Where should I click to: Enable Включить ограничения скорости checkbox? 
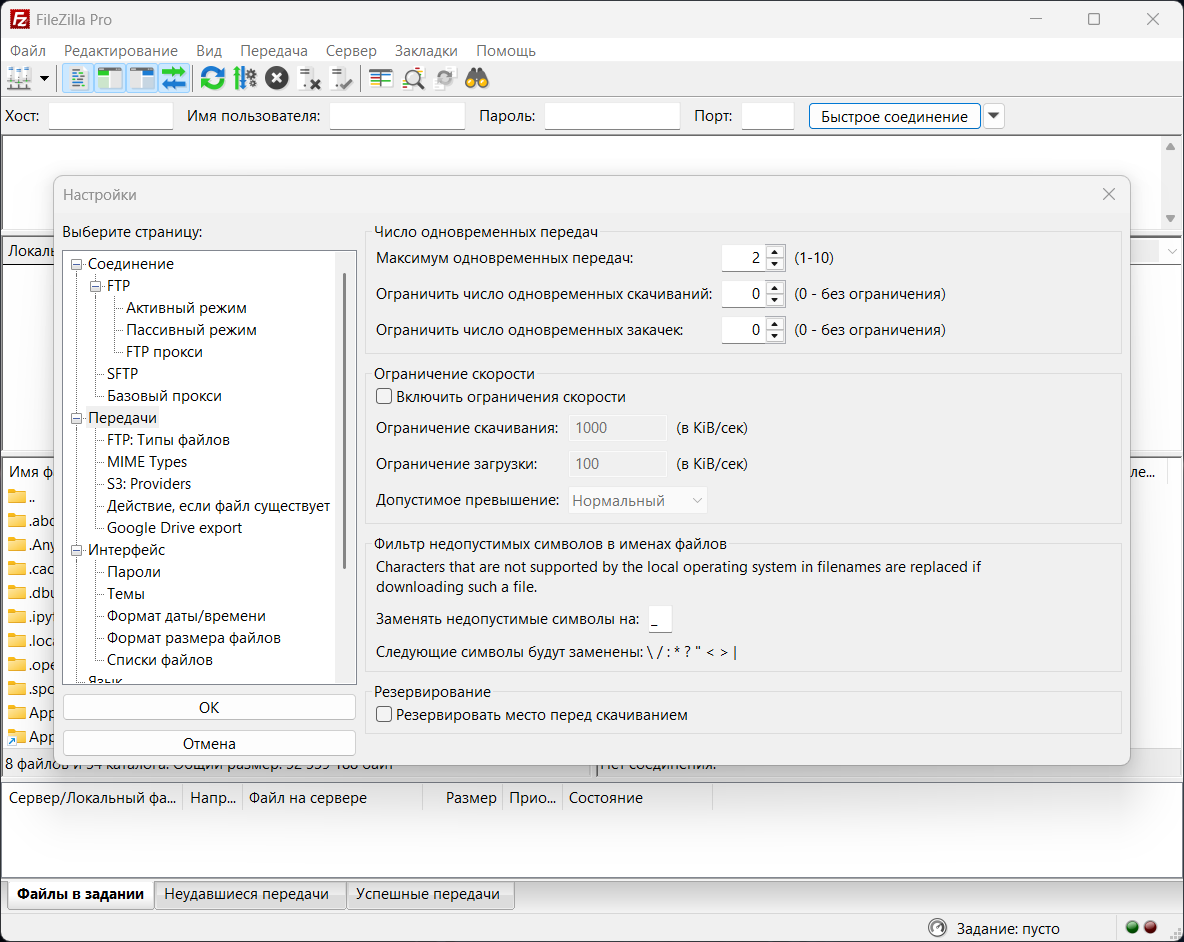coord(384,396)
